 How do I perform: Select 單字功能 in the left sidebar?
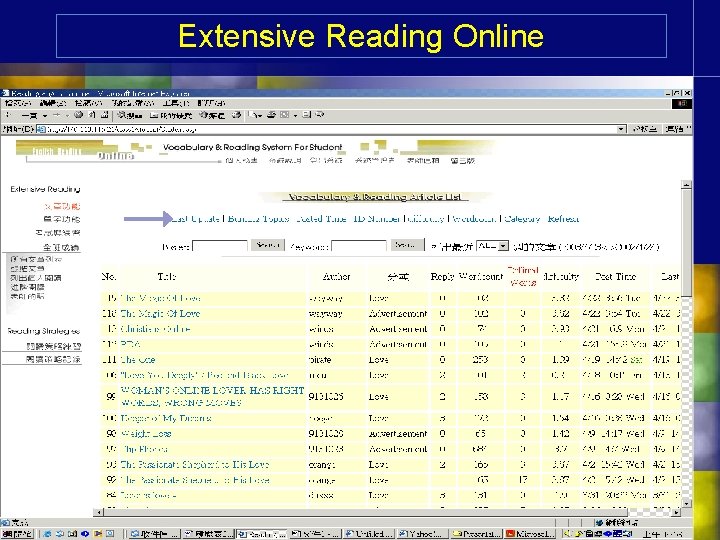click(x=62, y=219)
